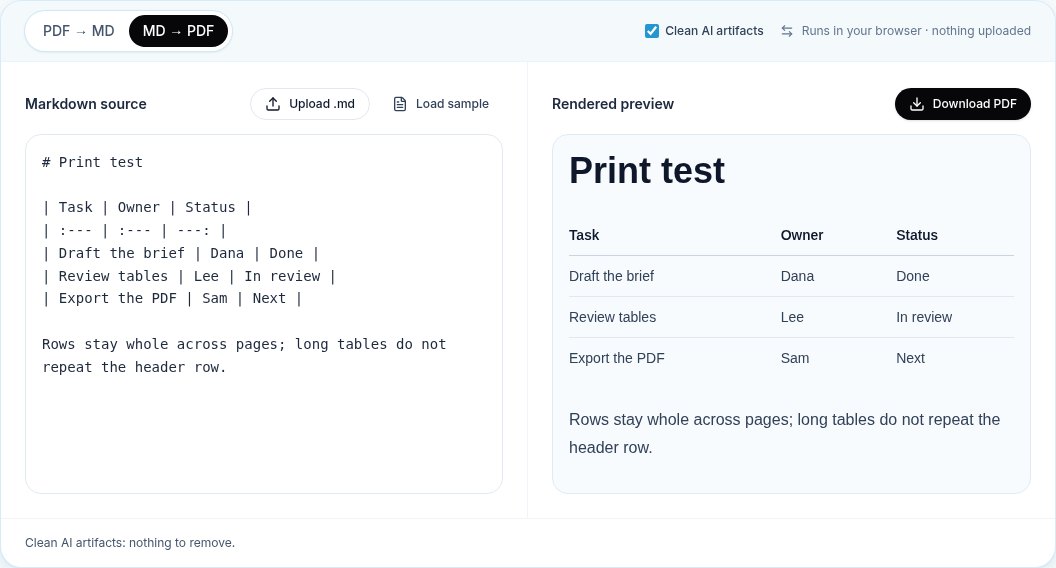The height and width of the screenshot is (568, 1056).
Task: Click the document icon for Load sample
Action: click(400, 104)
